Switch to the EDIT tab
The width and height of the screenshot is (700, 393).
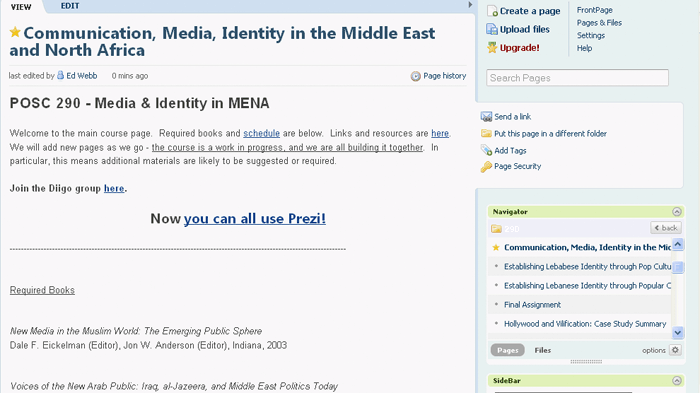[x=70, y=6]
